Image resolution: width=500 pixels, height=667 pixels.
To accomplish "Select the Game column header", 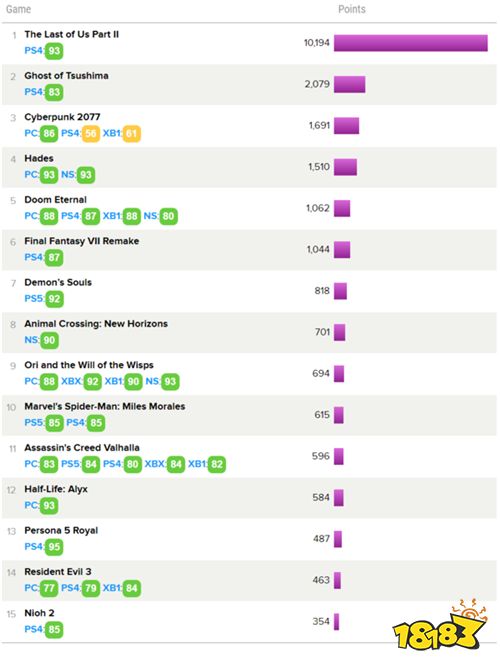I will tap(18, 9).
